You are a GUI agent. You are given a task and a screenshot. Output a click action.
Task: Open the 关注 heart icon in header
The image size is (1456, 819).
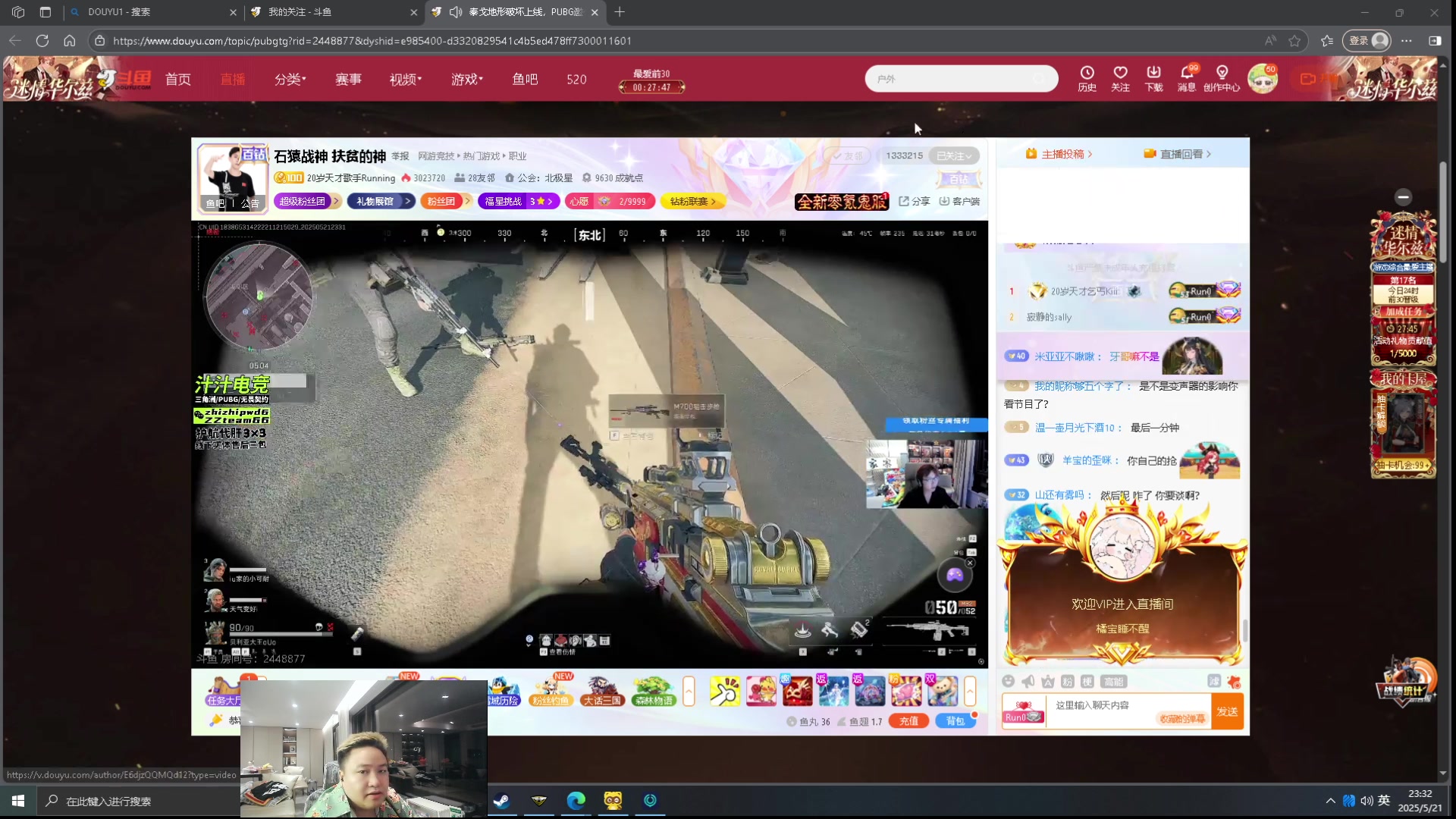(x=1120, y=78)
